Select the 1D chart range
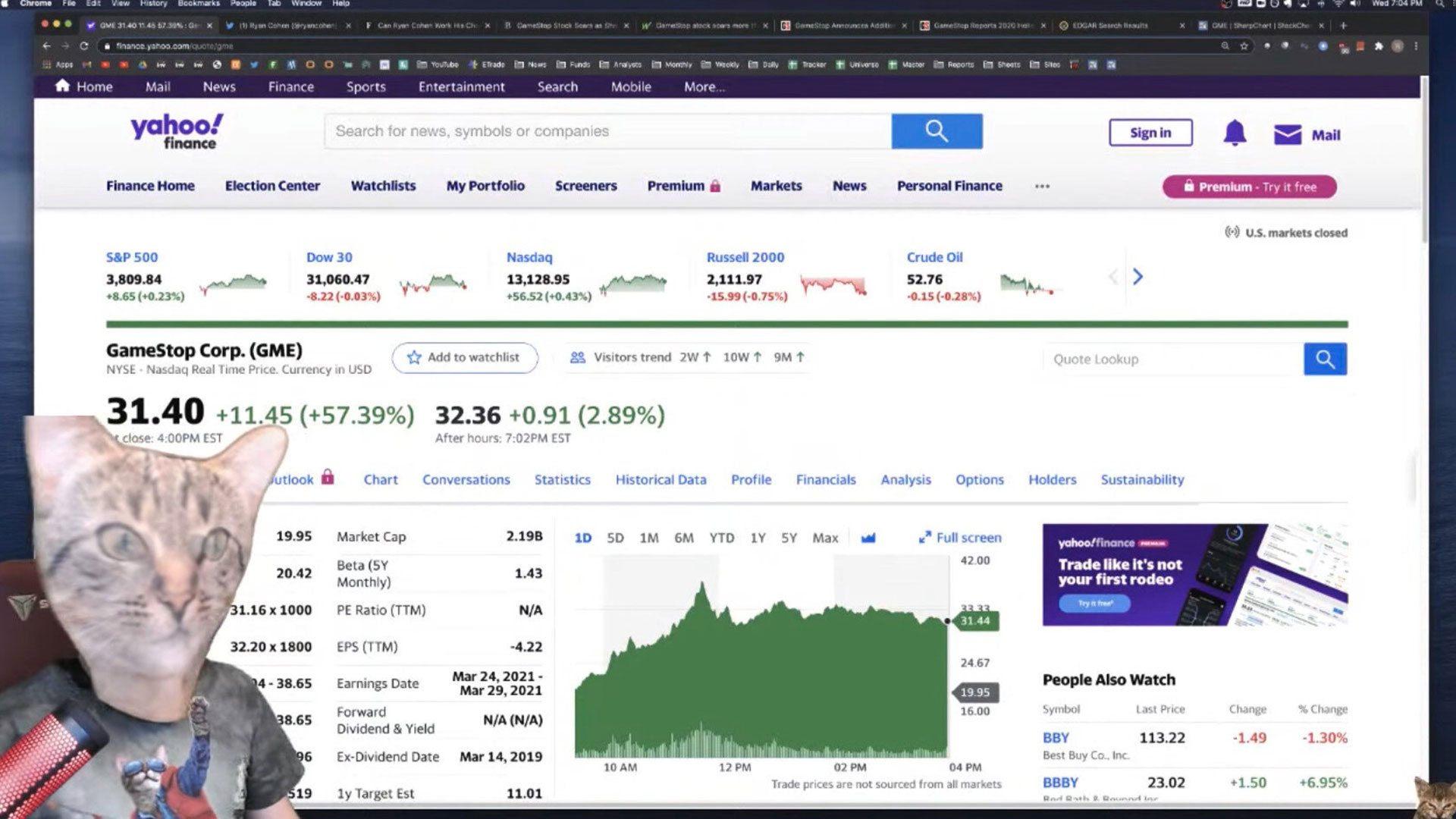 point(582,538)
